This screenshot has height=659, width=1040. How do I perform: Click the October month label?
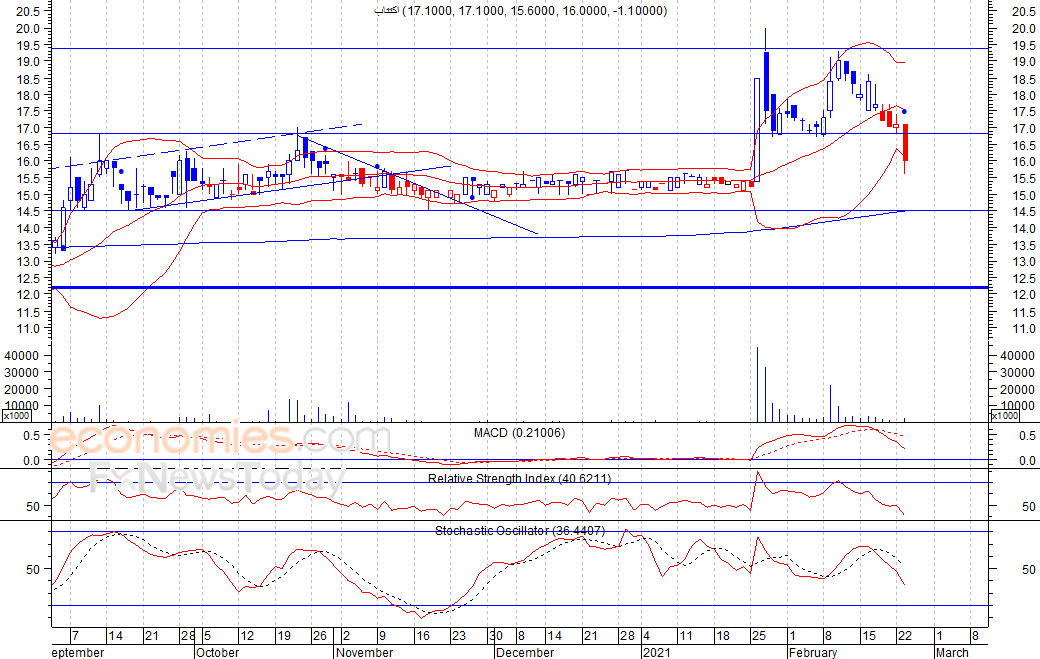(x=218, y=652)
